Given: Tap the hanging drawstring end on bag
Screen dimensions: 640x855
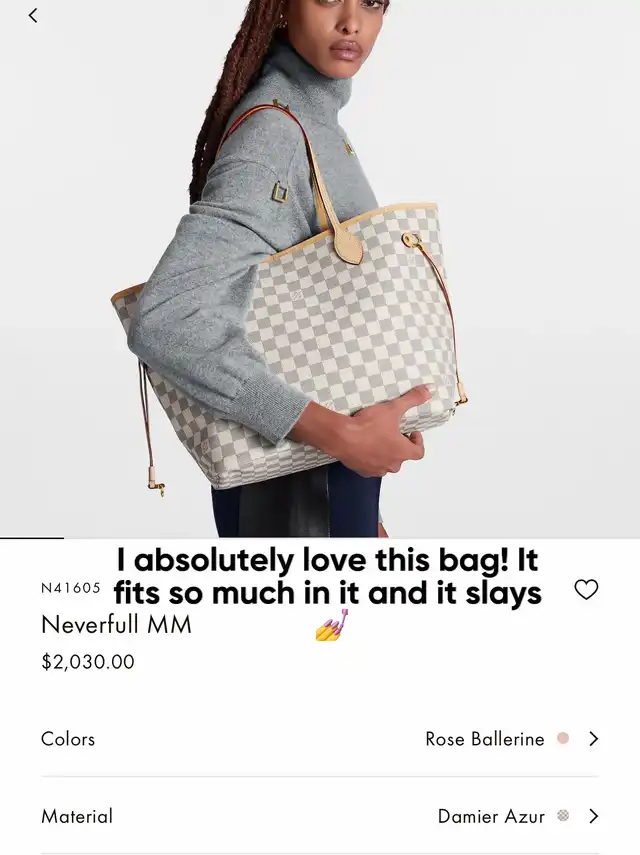Looking at the screenshot, I should [x=156, y=483].
